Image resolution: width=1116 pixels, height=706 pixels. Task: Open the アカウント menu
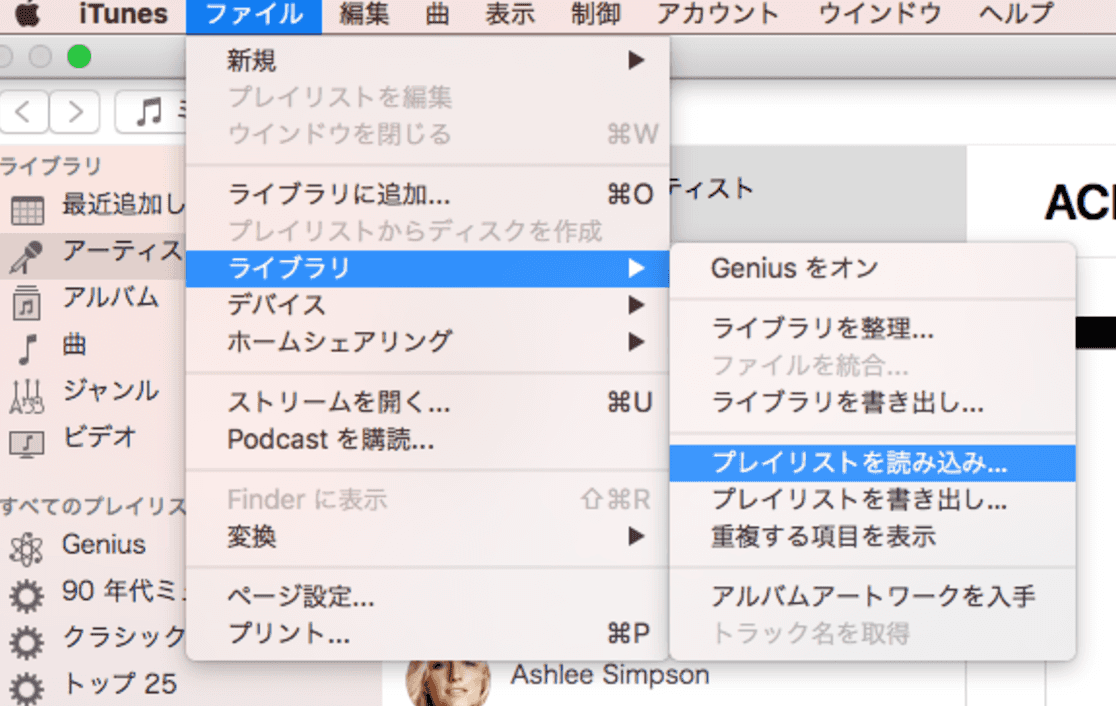717,14
